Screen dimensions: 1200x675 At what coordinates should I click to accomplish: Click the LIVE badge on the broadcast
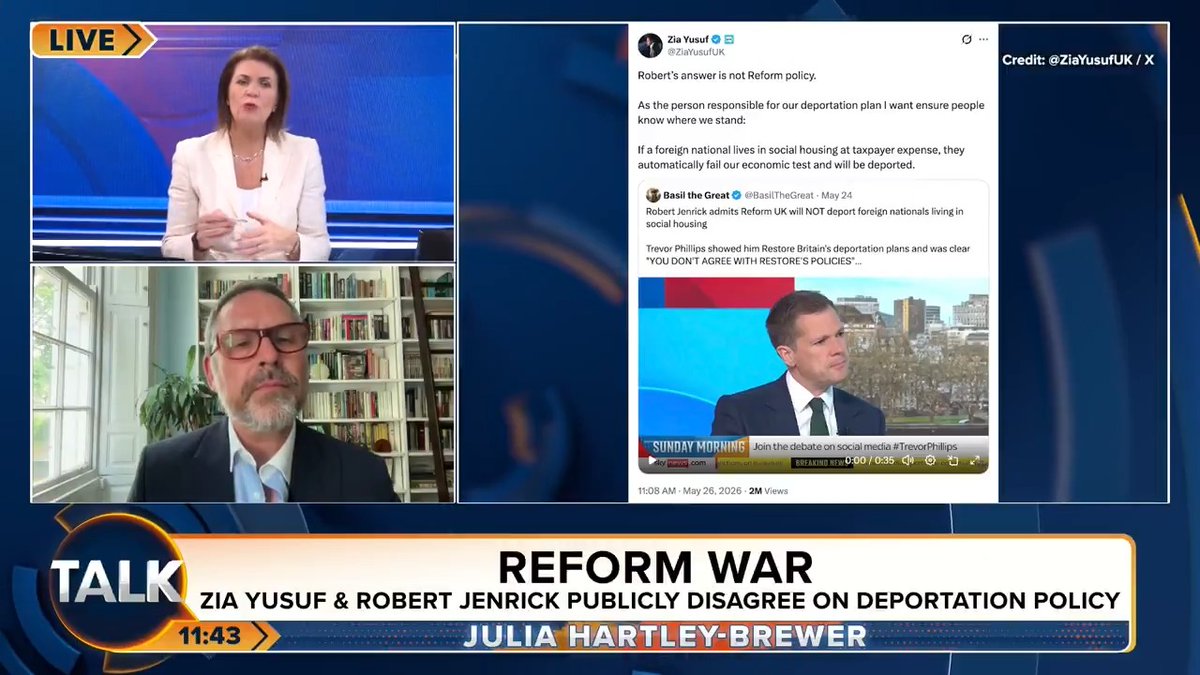pos(92,40)
